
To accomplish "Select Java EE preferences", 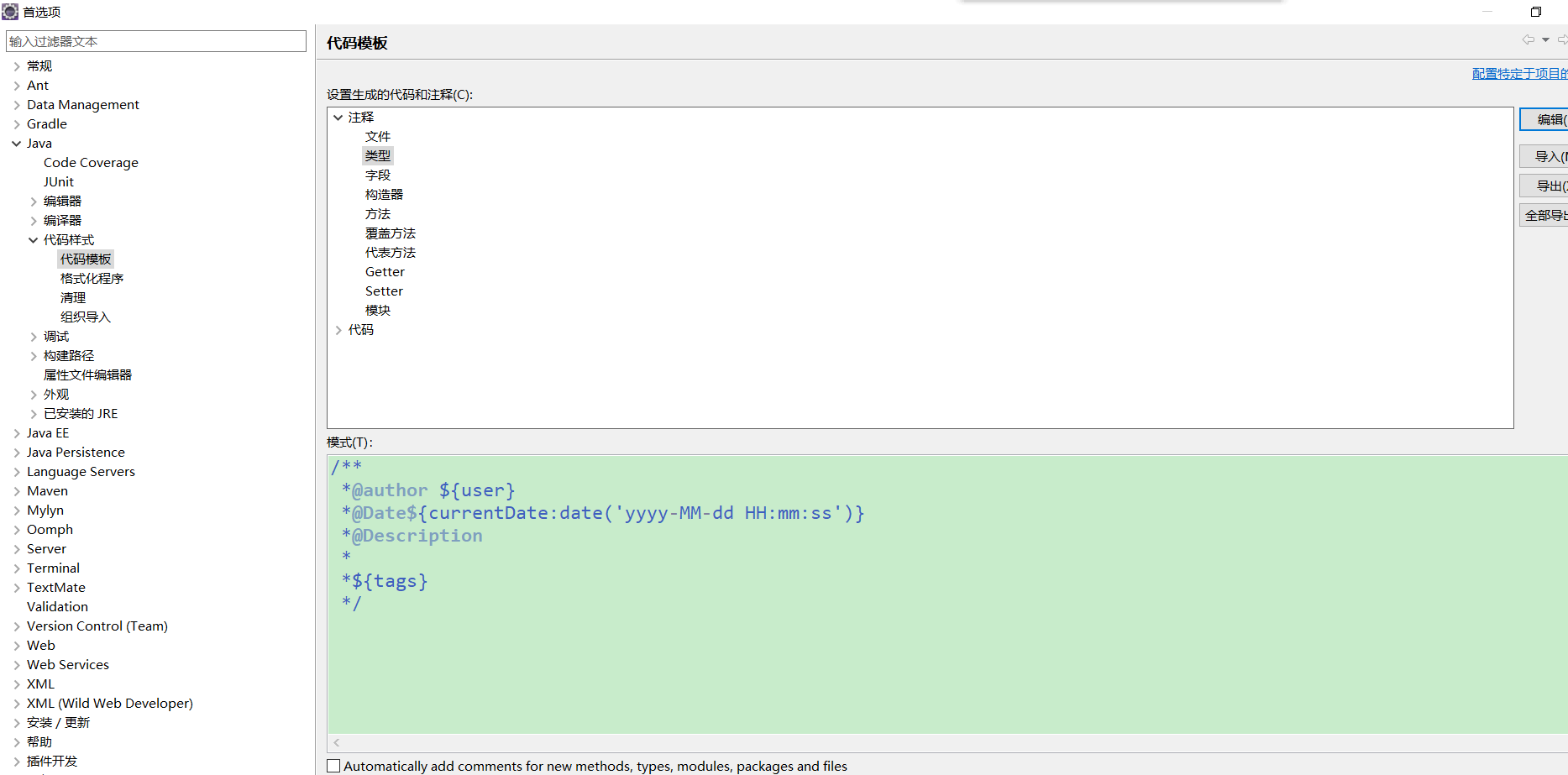I will 48,433.
